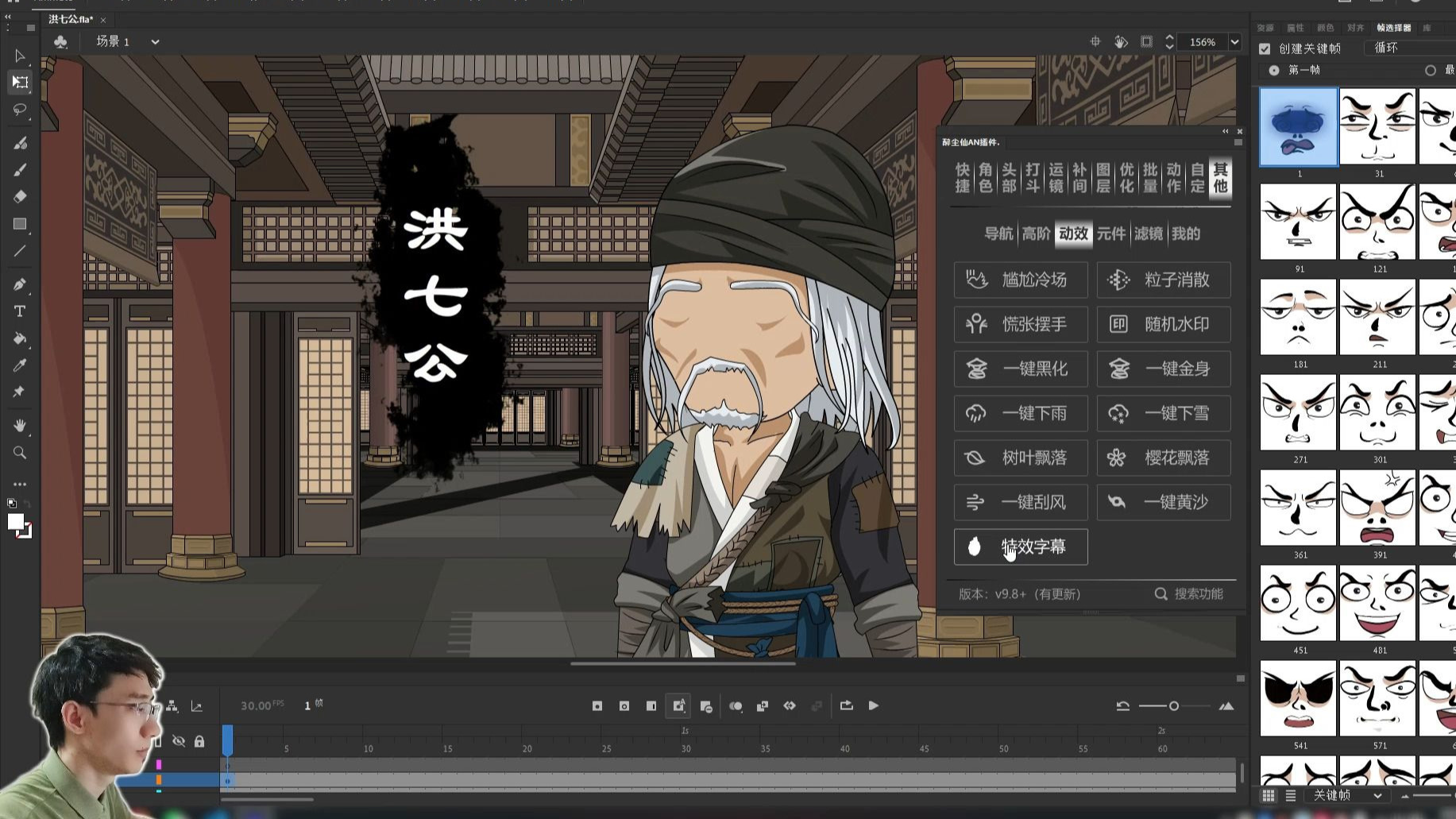This screenshot has height=819, width=1456.
Task: Toggle 创建关键帧 checkbox
Action: tap(1265, 48)
